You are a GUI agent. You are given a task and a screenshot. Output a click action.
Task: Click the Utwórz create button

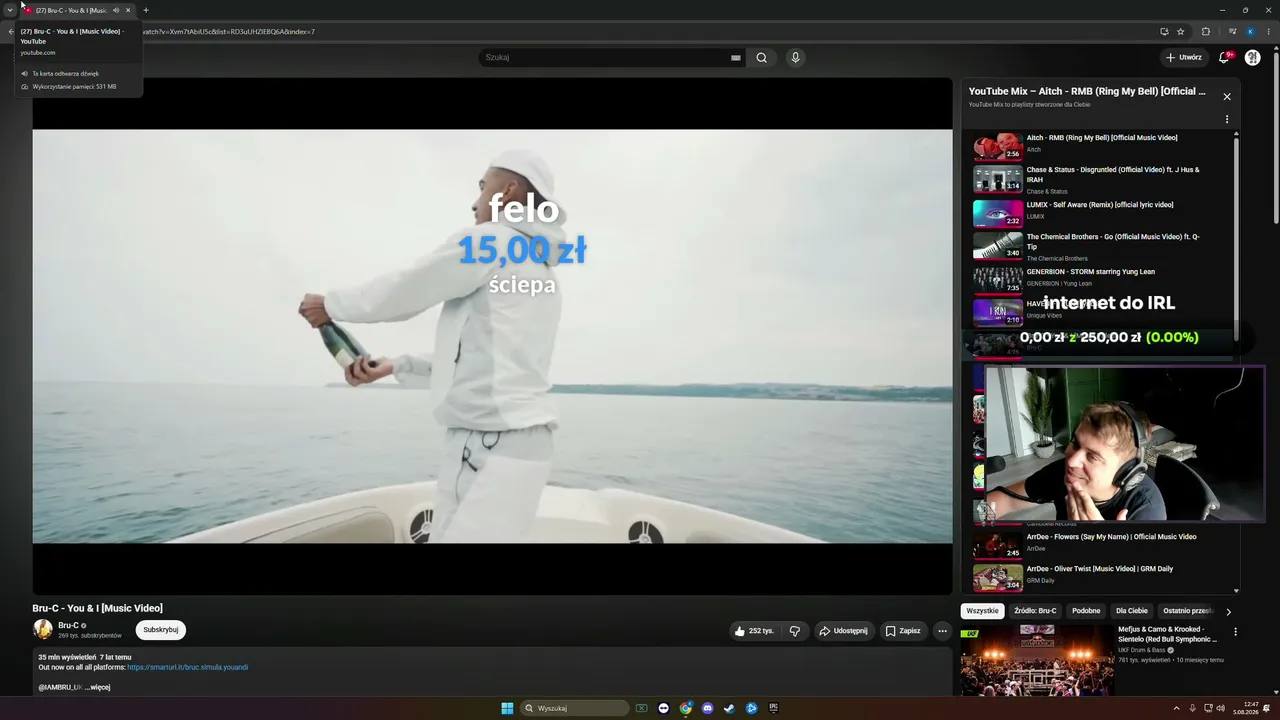(x=1184, y=58)
